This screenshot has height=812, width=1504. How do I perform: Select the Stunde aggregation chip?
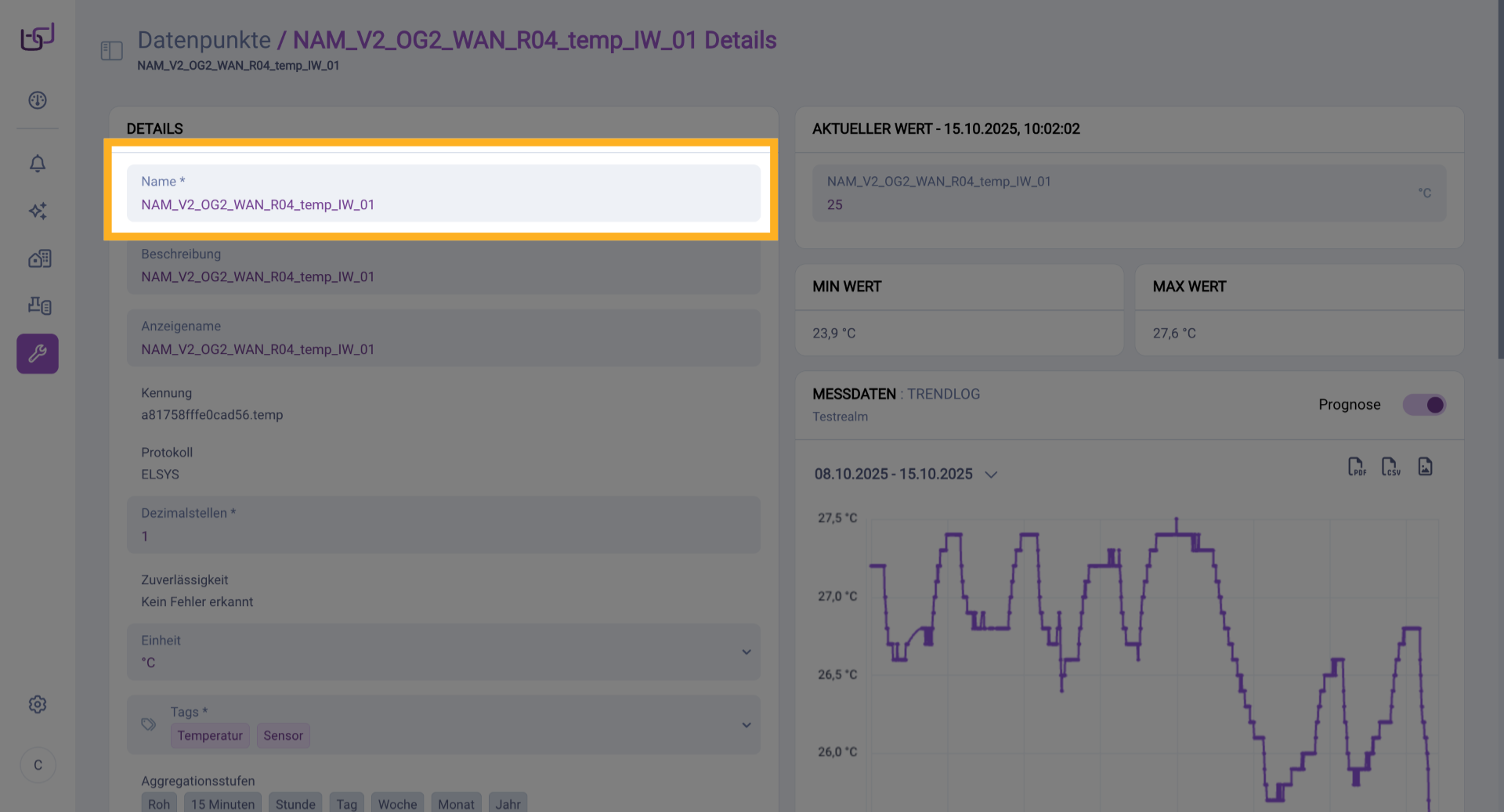point(295,804)
